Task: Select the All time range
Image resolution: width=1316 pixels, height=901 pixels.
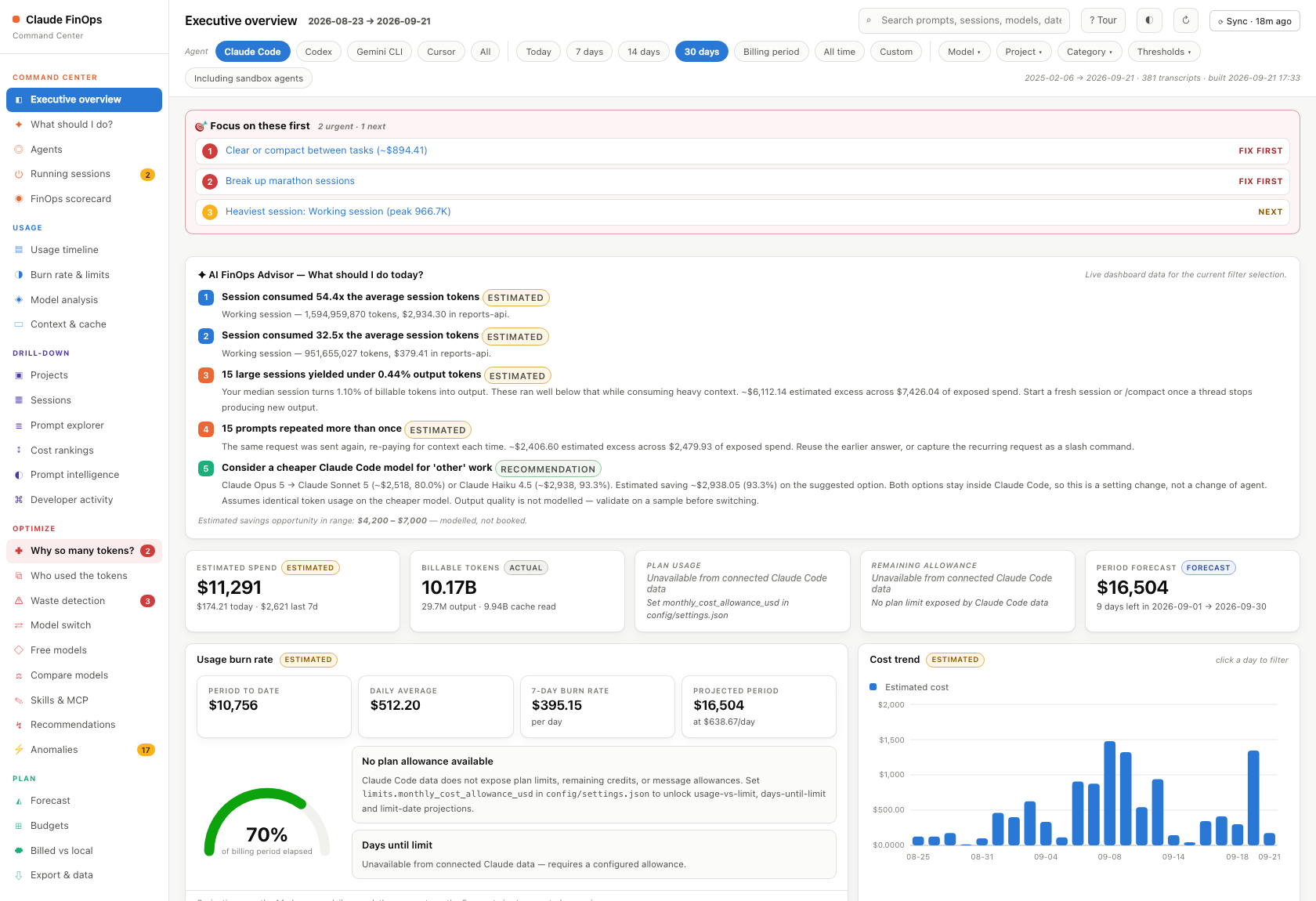Action: coord(840,52)
